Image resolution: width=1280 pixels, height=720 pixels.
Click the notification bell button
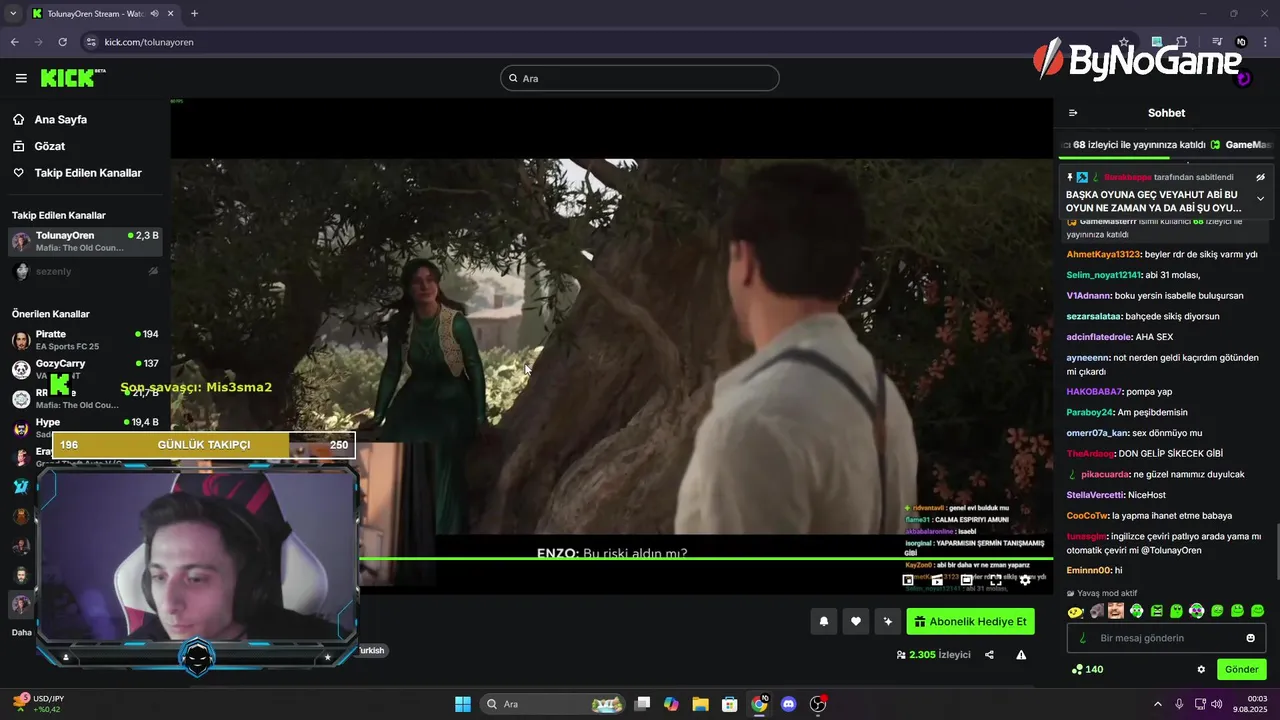(823, 622)
